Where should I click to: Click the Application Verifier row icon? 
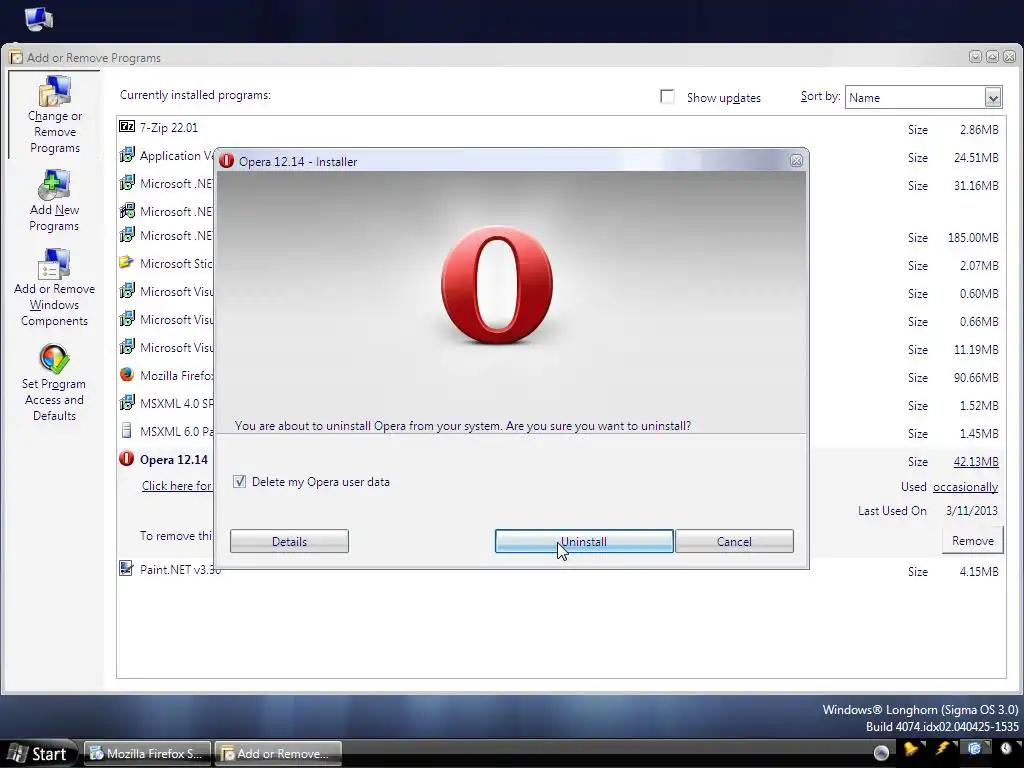[x=127, y=155]
